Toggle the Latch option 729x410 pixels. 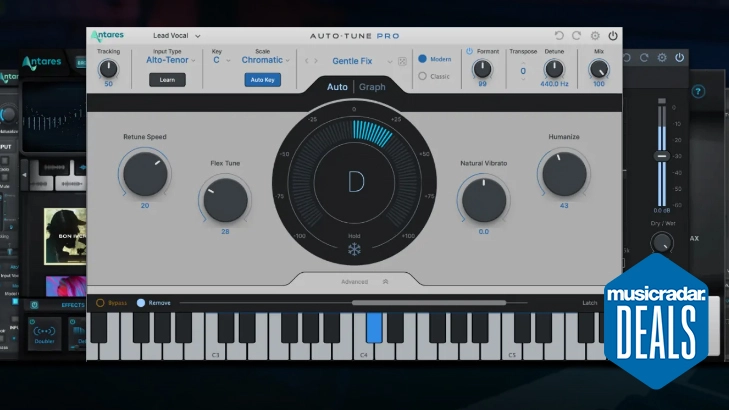click(x=590, y=303)
